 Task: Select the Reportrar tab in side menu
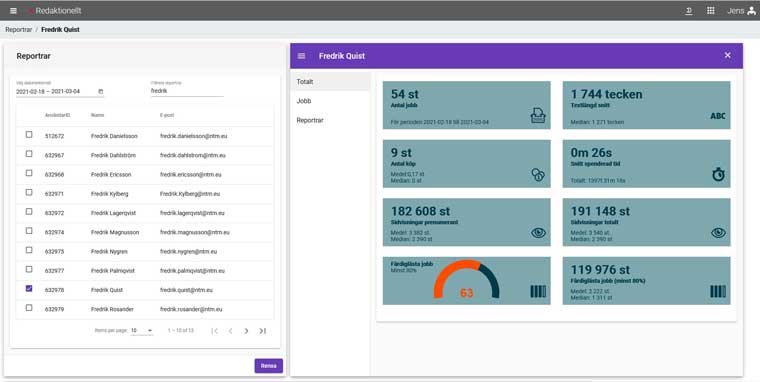(330, 120)
